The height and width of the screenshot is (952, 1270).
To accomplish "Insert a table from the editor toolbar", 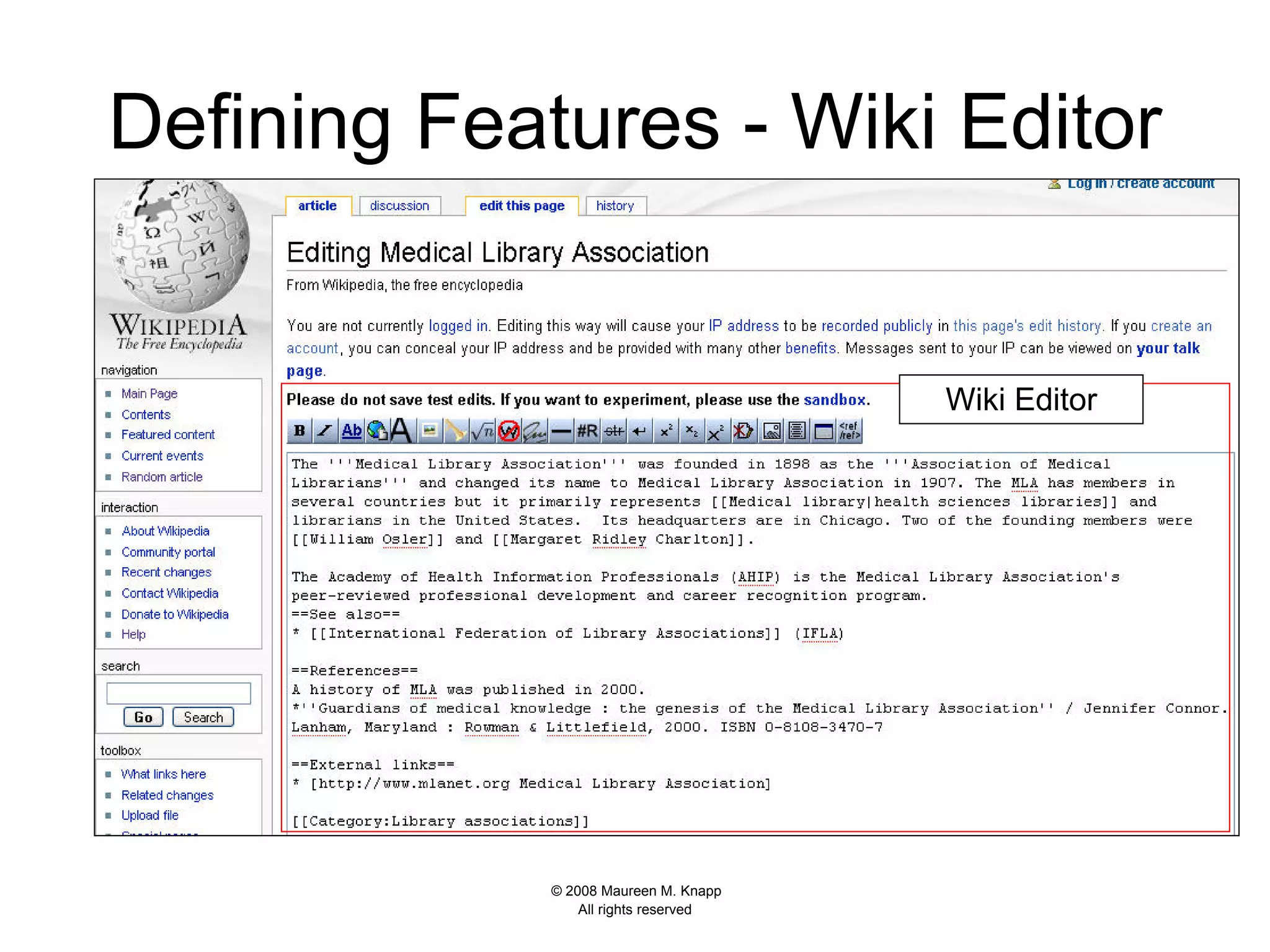I will click(x=824, y=431).
